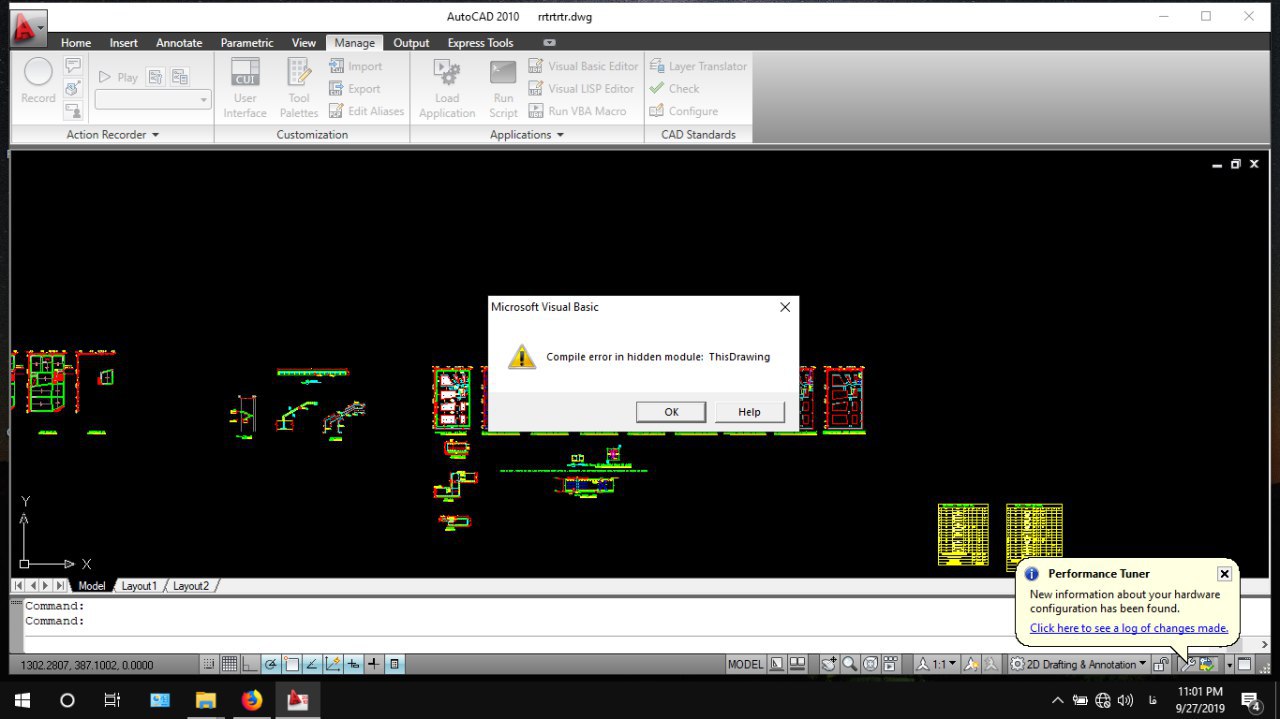Open Firefox from the taskbar
Screen dimensions: 1280x719
[x=252, y=700]
